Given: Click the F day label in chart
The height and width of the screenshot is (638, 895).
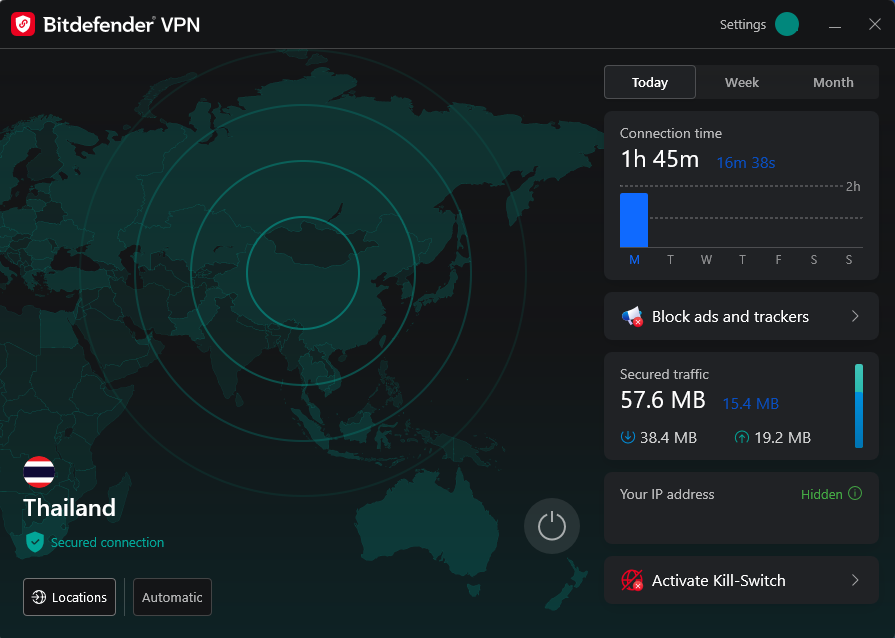Looking at the screenshot, I should coord(778,260).
